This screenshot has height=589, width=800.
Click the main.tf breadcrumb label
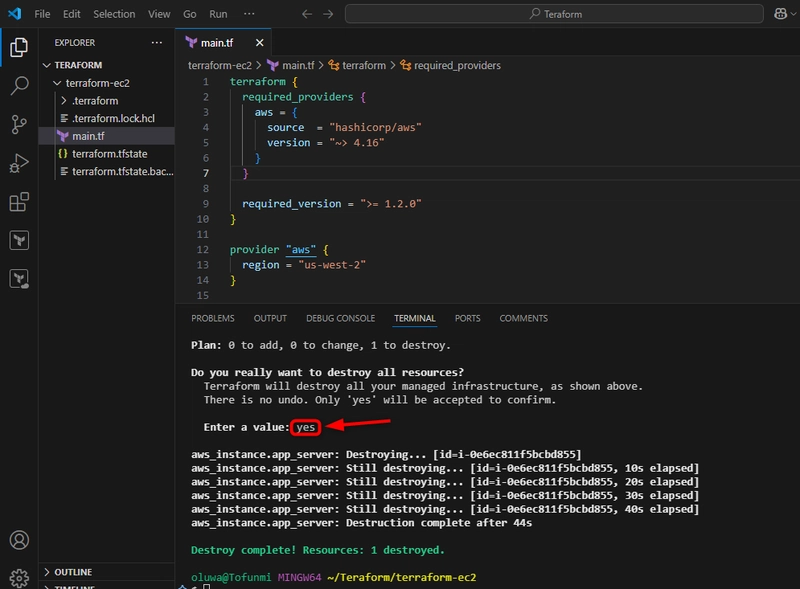point(298,65)
